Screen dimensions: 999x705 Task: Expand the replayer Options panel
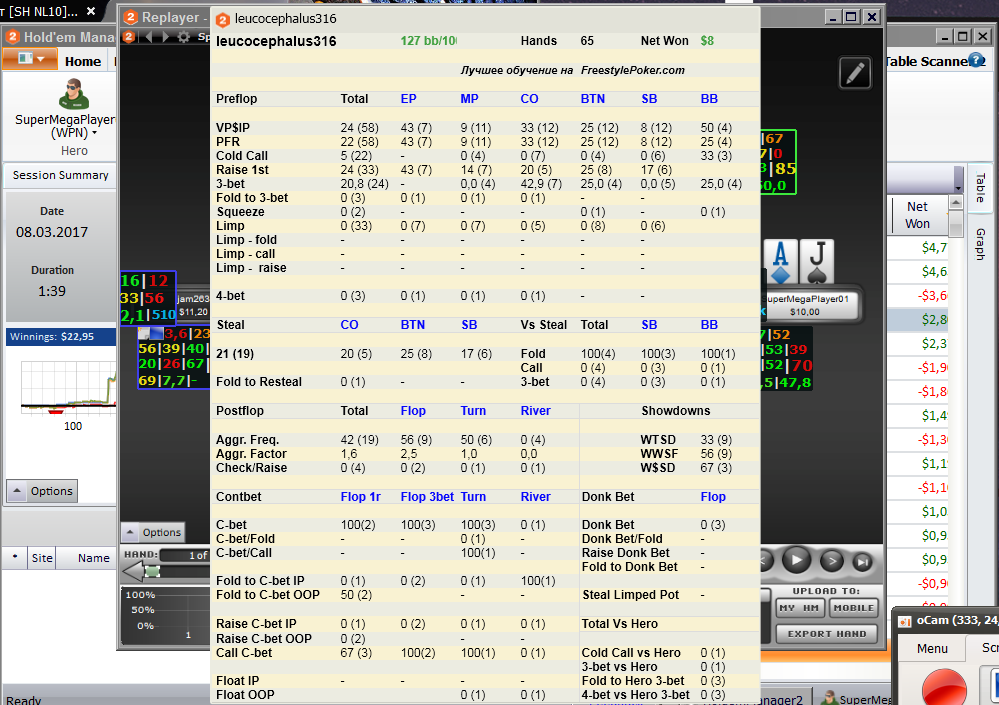[x=153, y=532]
